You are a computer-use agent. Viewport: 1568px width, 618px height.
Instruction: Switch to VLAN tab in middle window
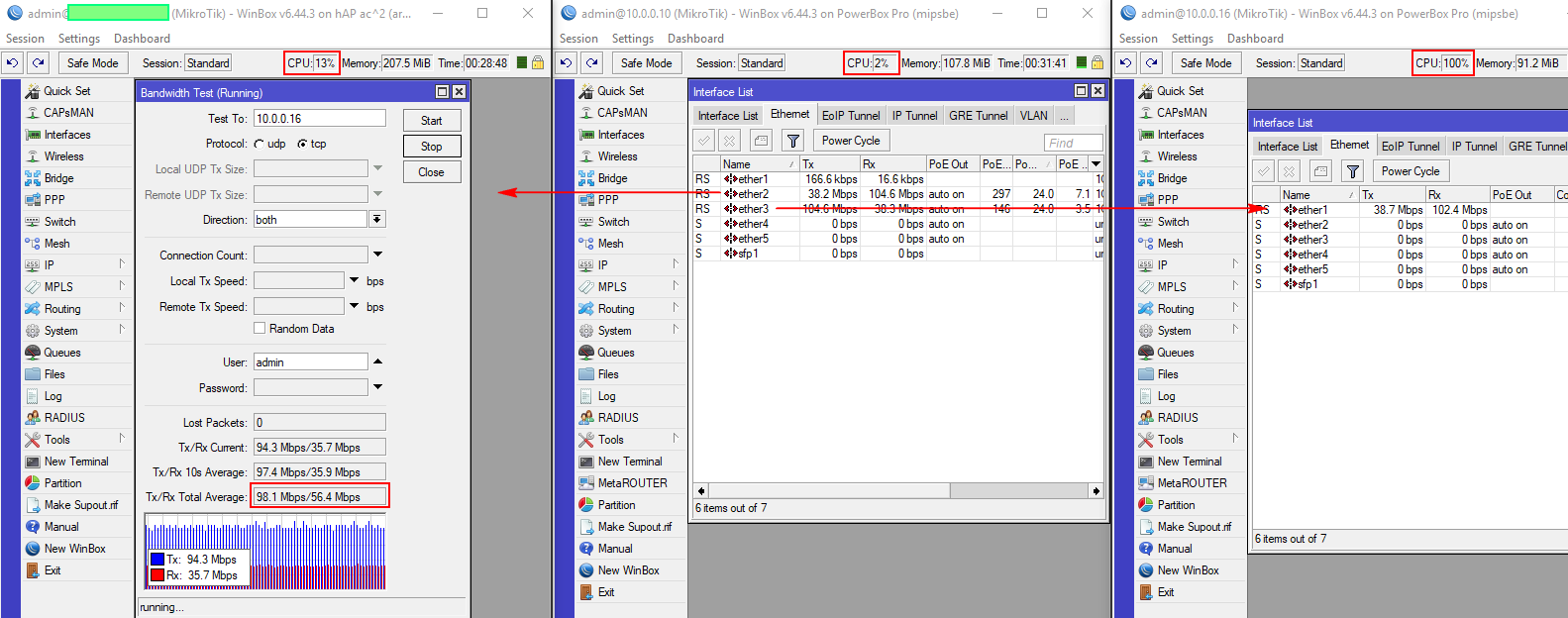coord(1034,115)
